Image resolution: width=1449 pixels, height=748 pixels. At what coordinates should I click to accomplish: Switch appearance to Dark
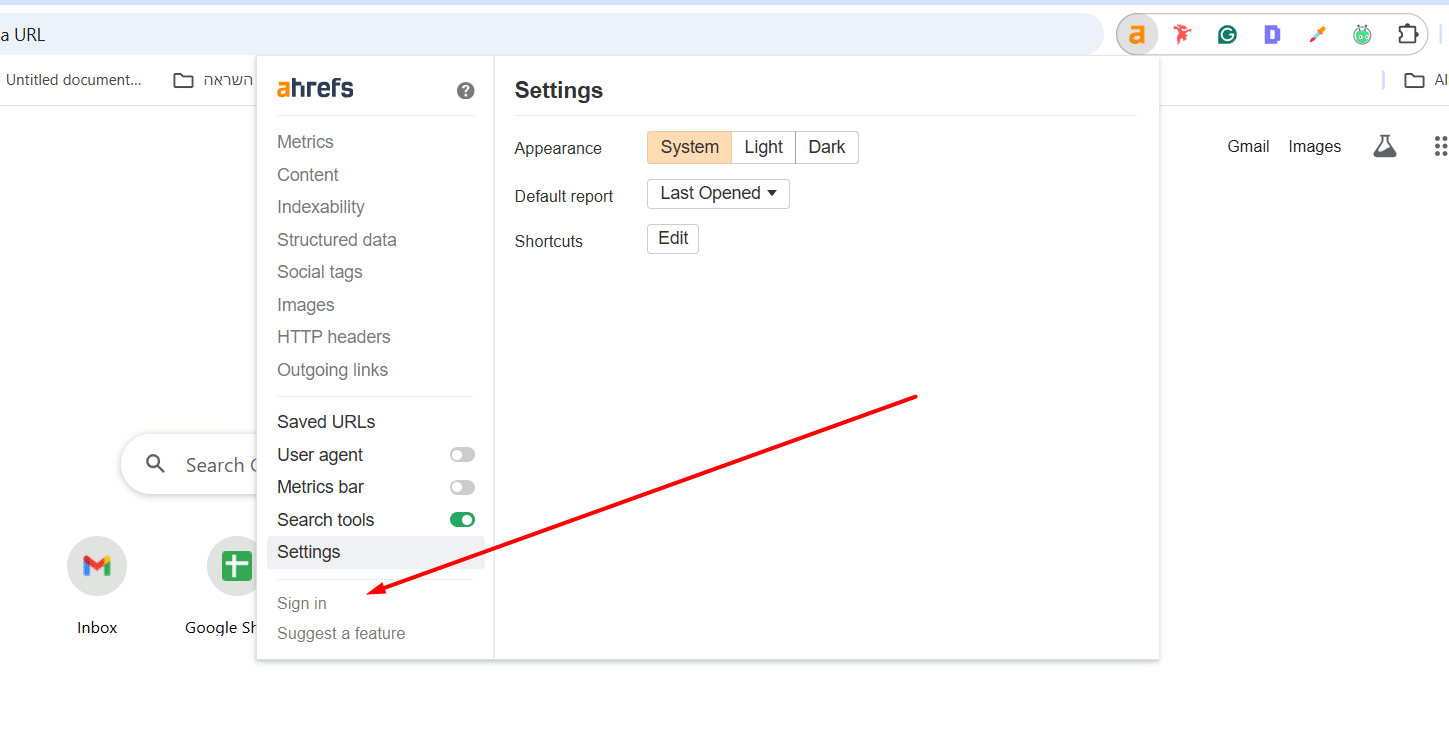click(x=827, y=147)
